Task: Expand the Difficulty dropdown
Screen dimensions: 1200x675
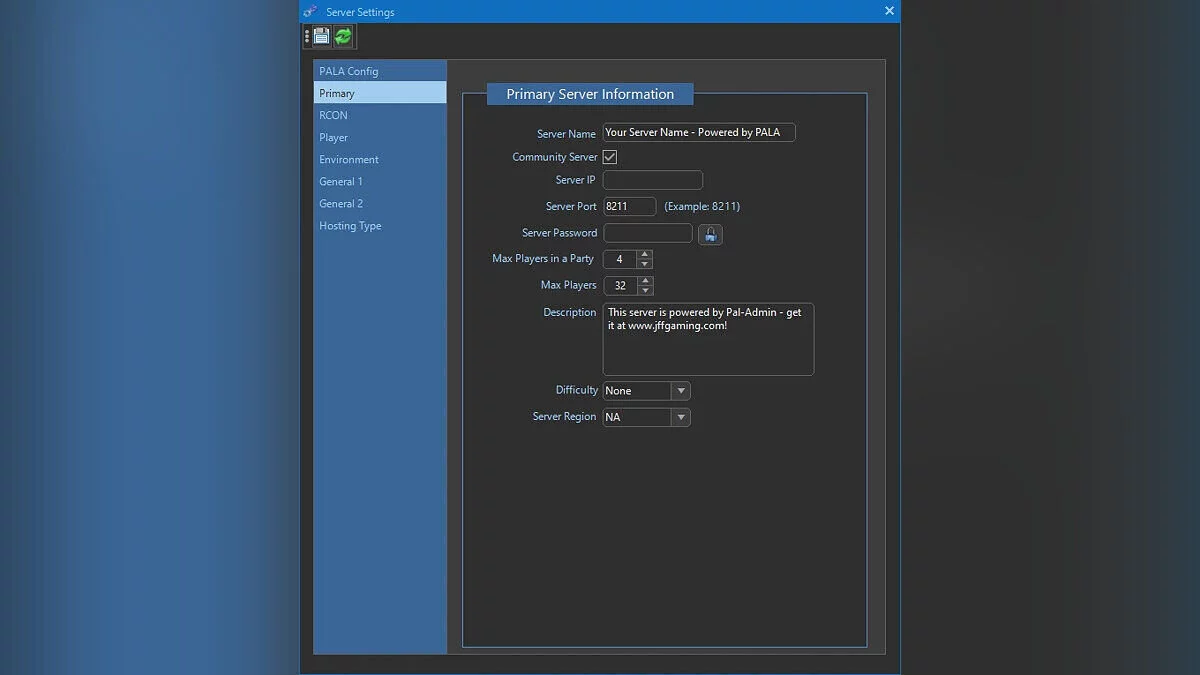Action: click(680, 391)
